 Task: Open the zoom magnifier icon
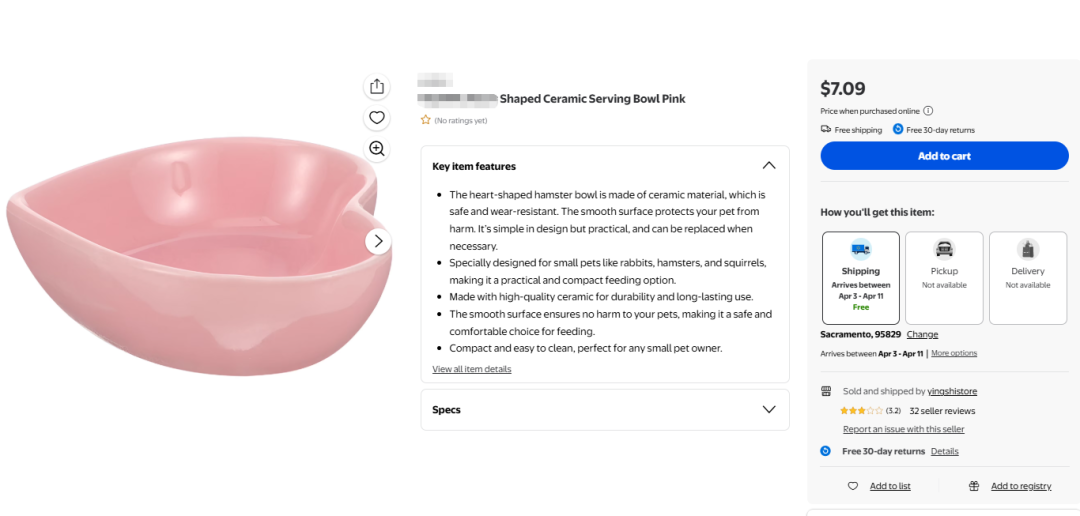[x=377, y=149]
